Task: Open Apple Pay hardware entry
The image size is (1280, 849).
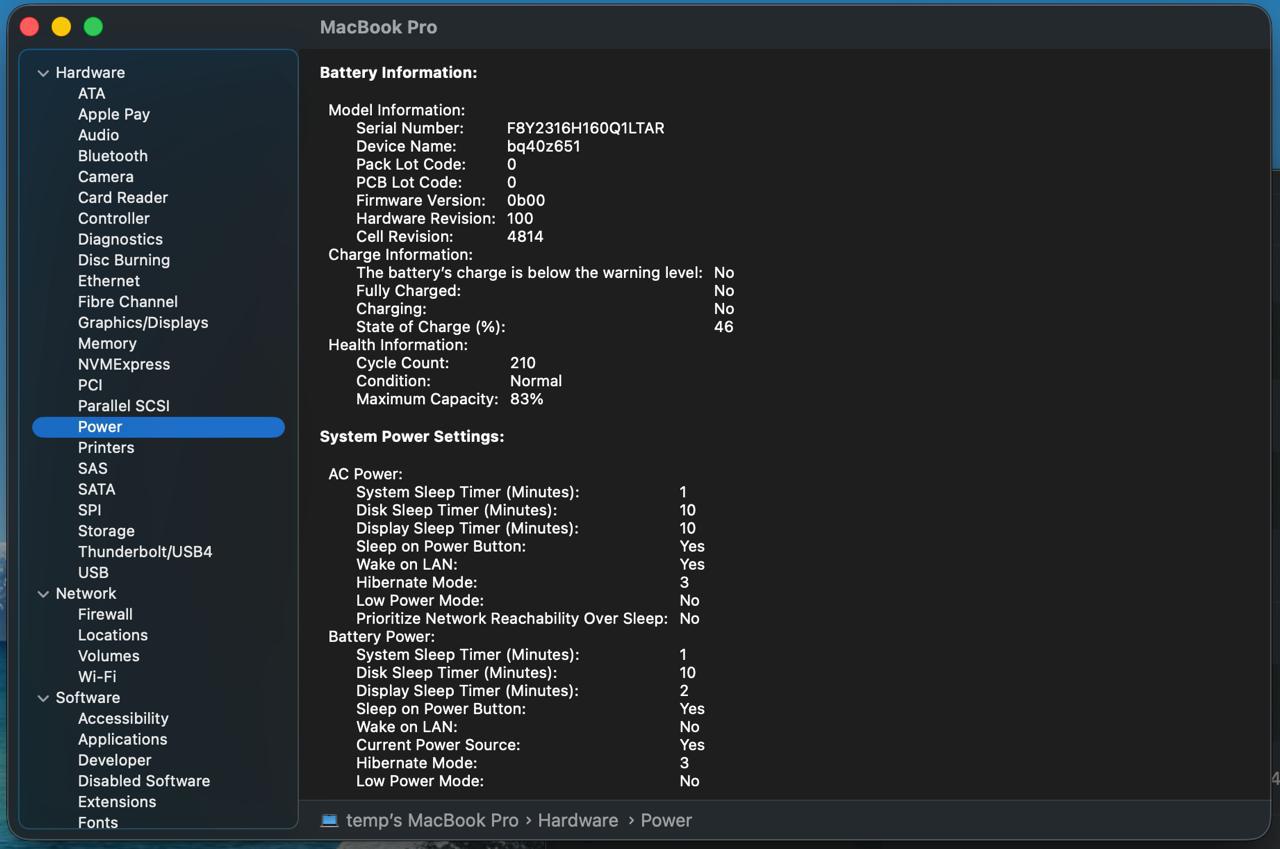Action: pyautogui.click(x=114, y=114)
